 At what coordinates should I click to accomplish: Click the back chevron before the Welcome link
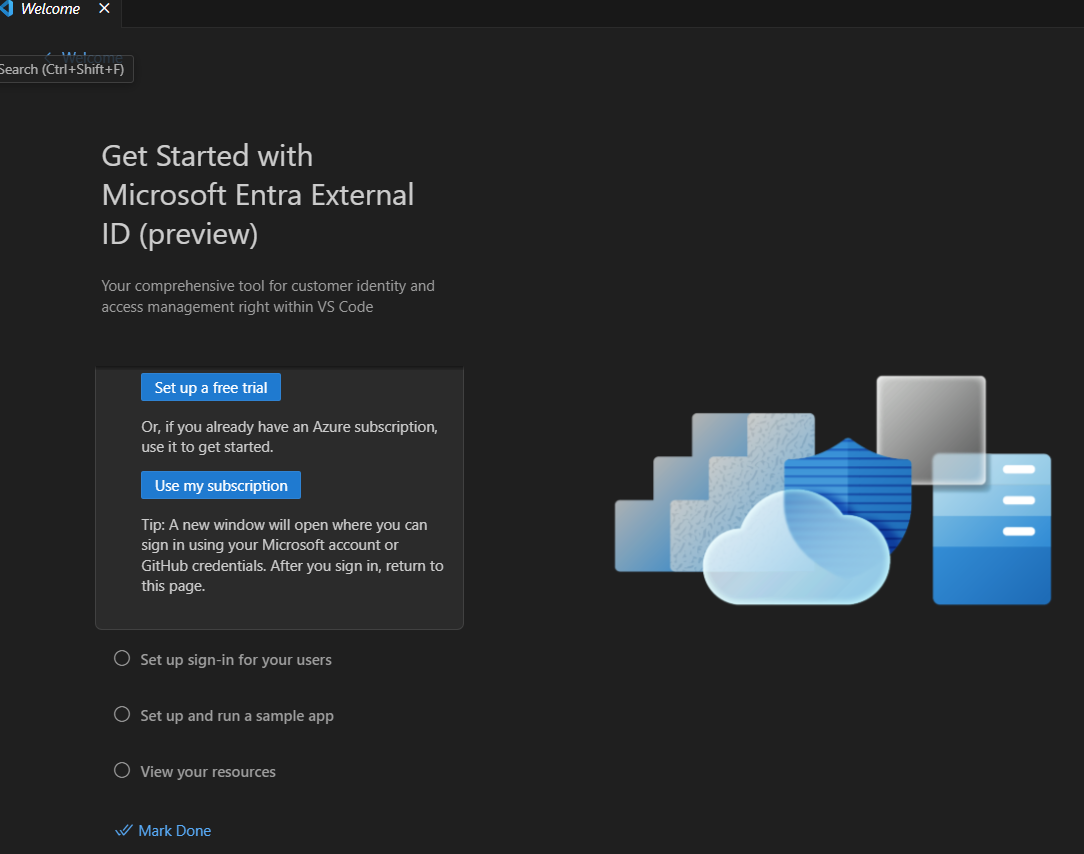tap(50, 58)
